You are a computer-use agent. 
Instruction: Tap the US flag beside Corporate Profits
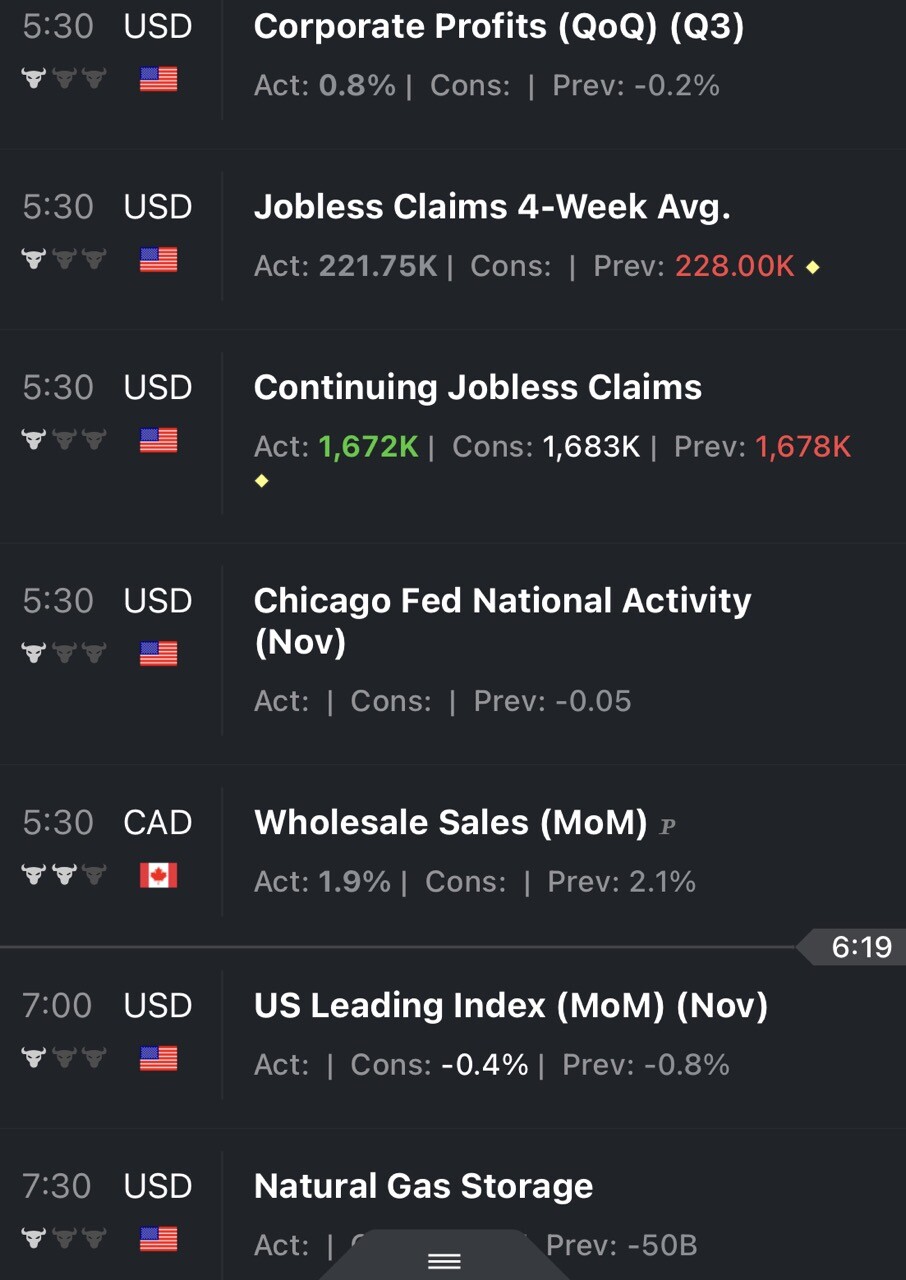pyautogui.click(x=158, y=79)
